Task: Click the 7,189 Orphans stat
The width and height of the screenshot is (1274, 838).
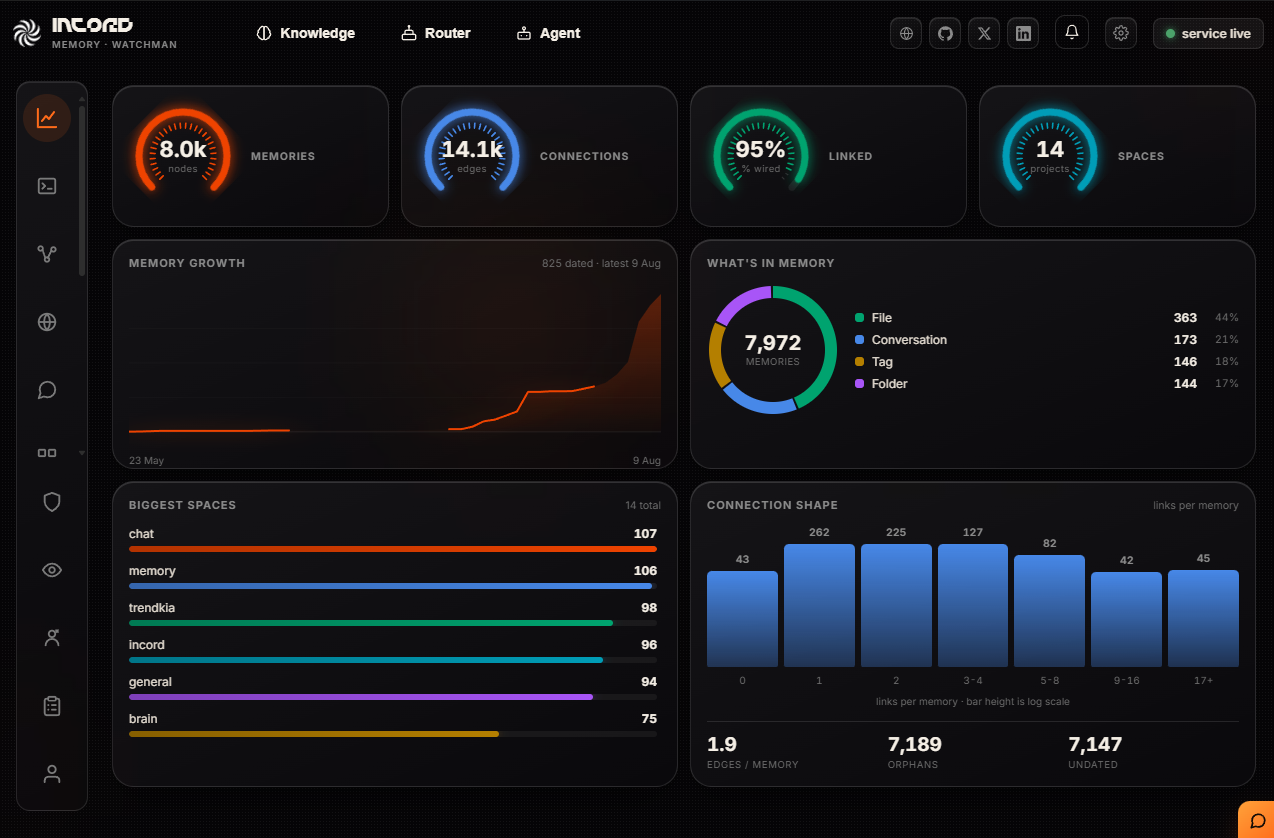Action: [x=915, y=753]
